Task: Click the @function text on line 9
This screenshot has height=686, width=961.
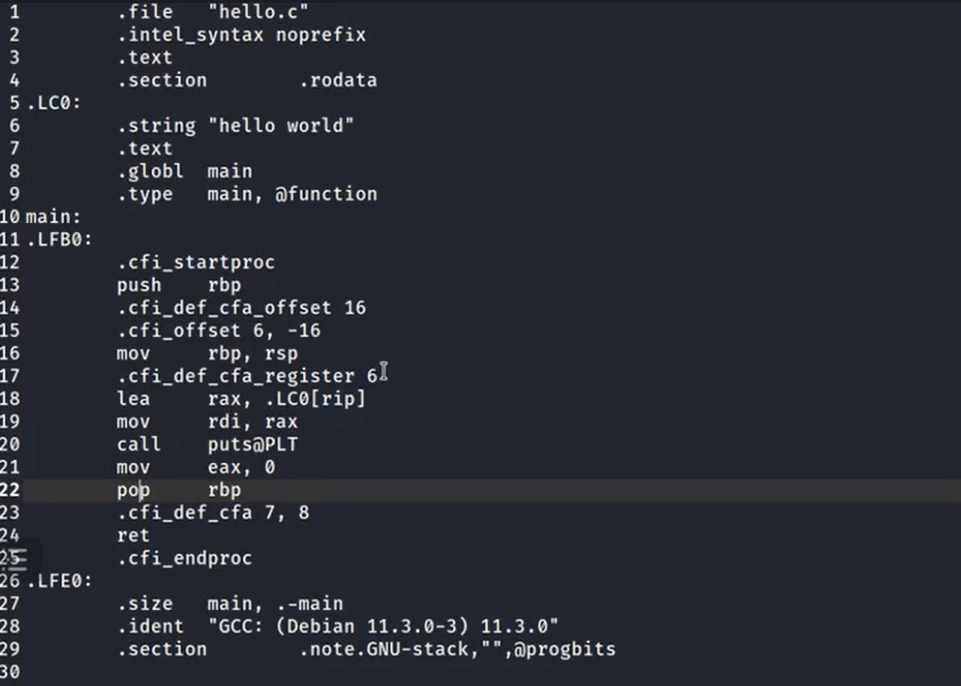Action: pos(326,194)
